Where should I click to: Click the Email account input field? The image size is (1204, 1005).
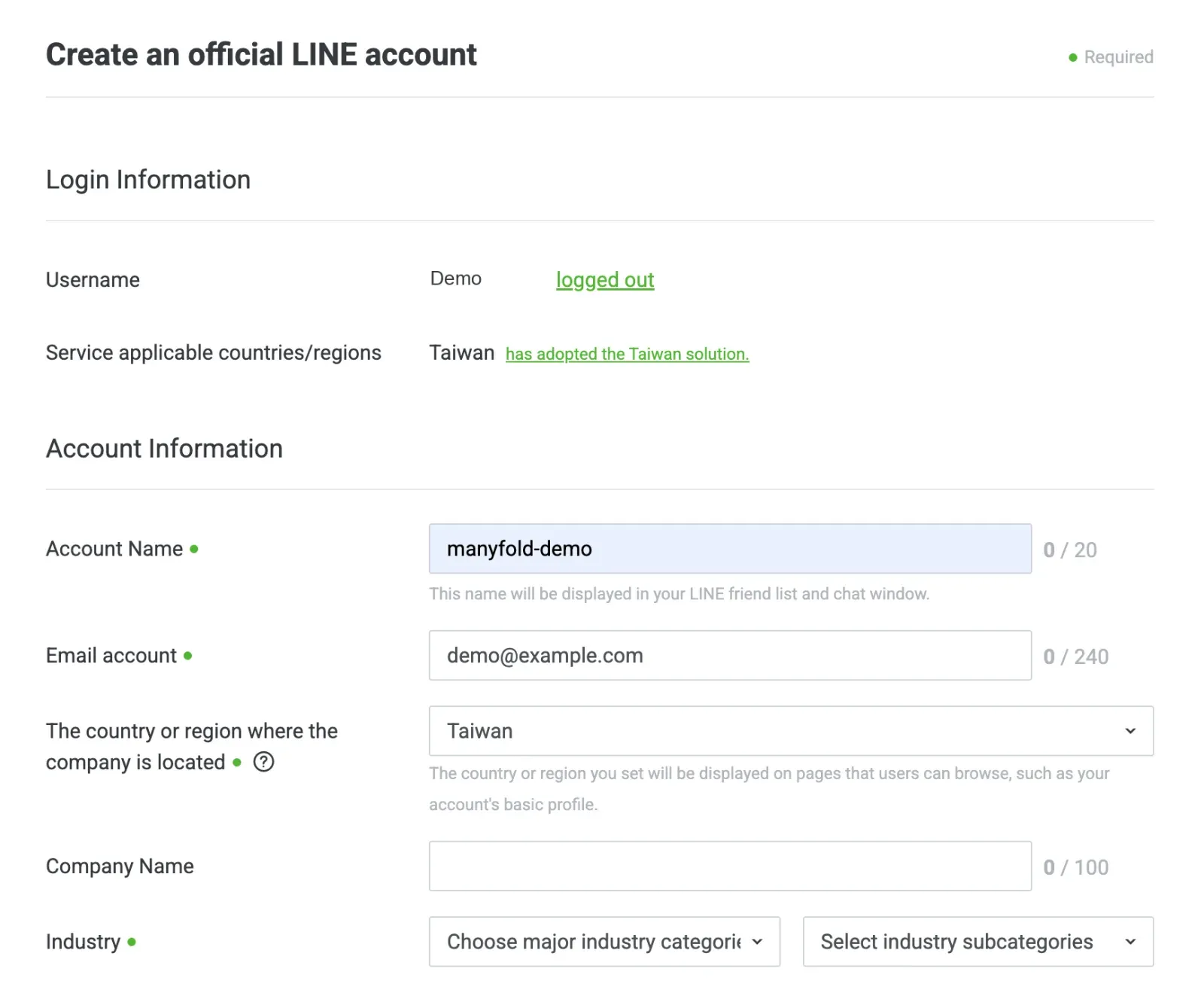[x=730, y=656]
